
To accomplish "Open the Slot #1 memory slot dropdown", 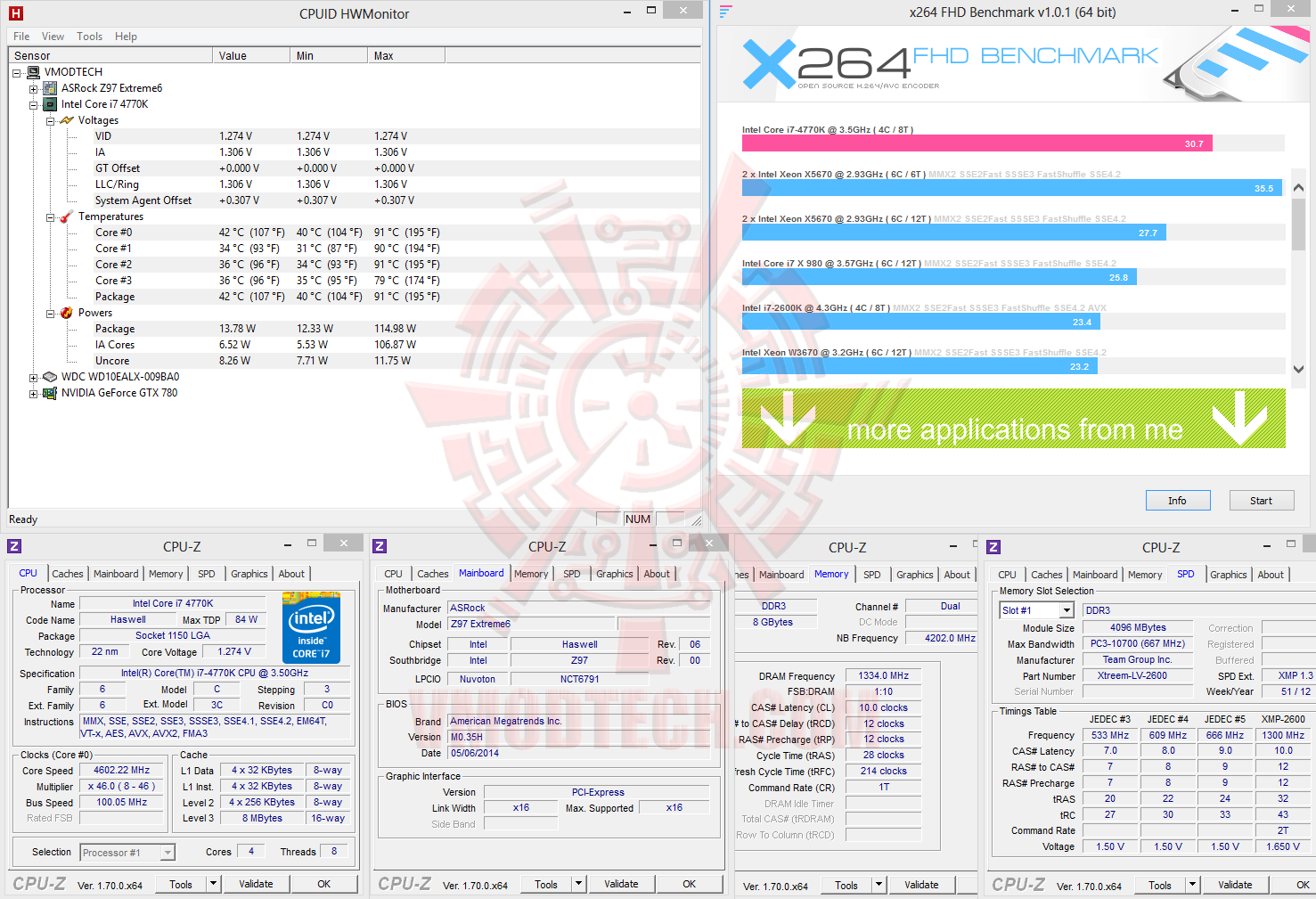I will [x=1067, y=610].
